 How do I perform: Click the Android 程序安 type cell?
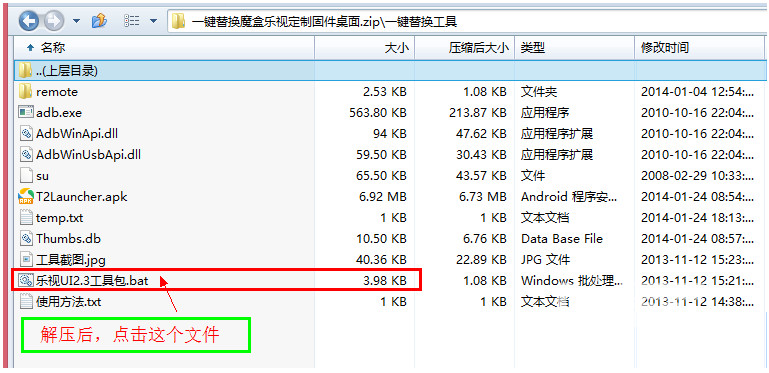569,197
